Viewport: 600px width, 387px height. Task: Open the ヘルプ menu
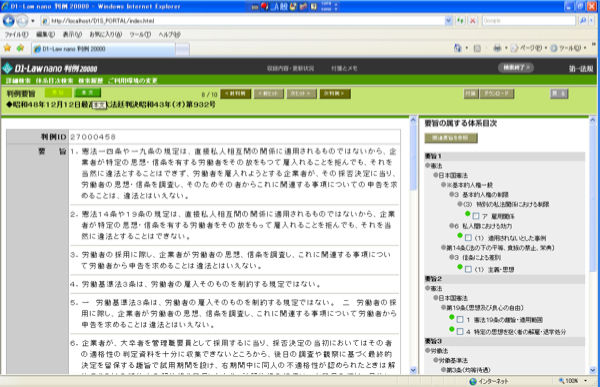169,34
